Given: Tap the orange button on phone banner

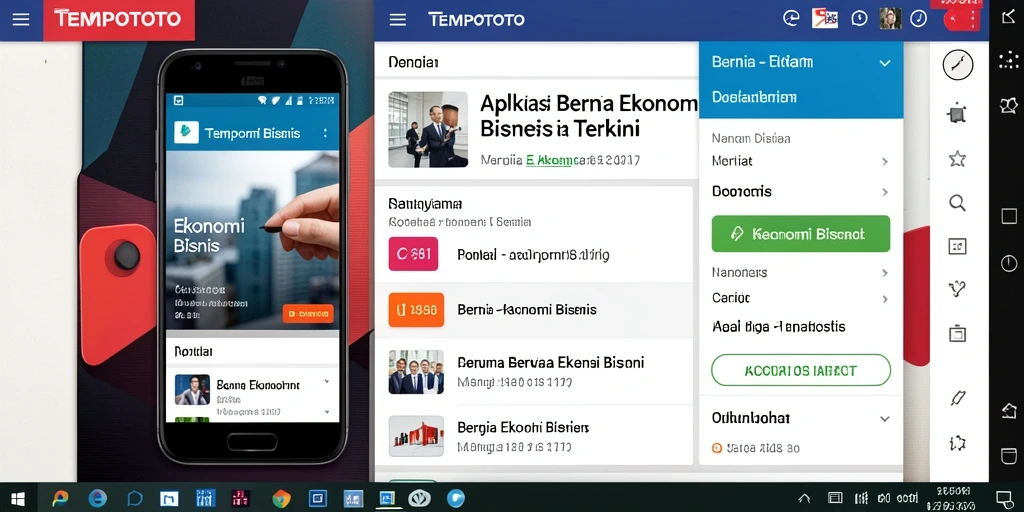Looking at the screenshot, I should click(308, 313).
